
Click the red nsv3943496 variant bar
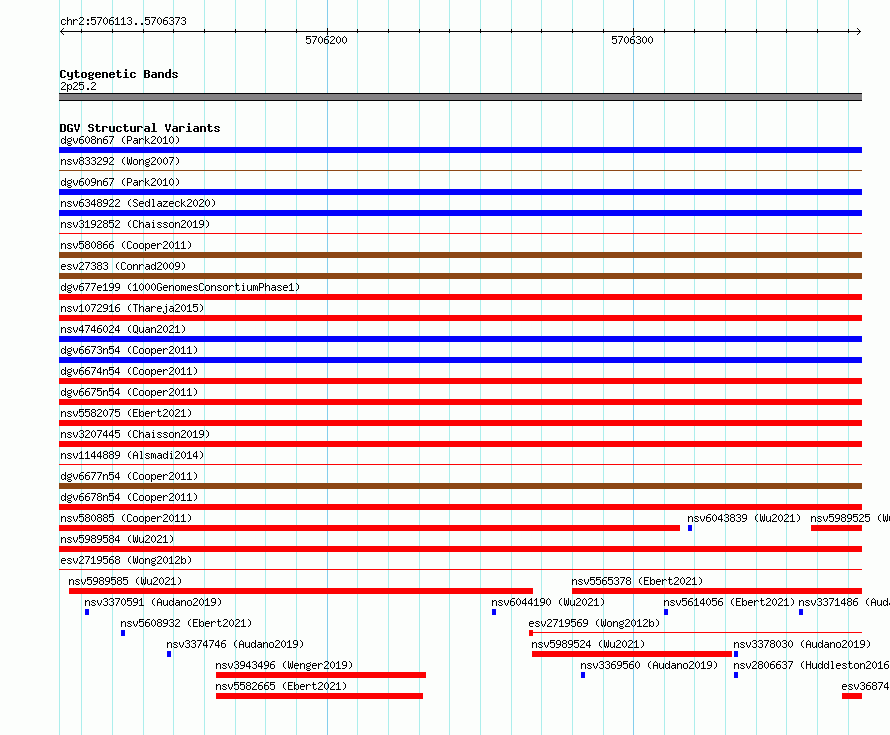pos(321,675)
